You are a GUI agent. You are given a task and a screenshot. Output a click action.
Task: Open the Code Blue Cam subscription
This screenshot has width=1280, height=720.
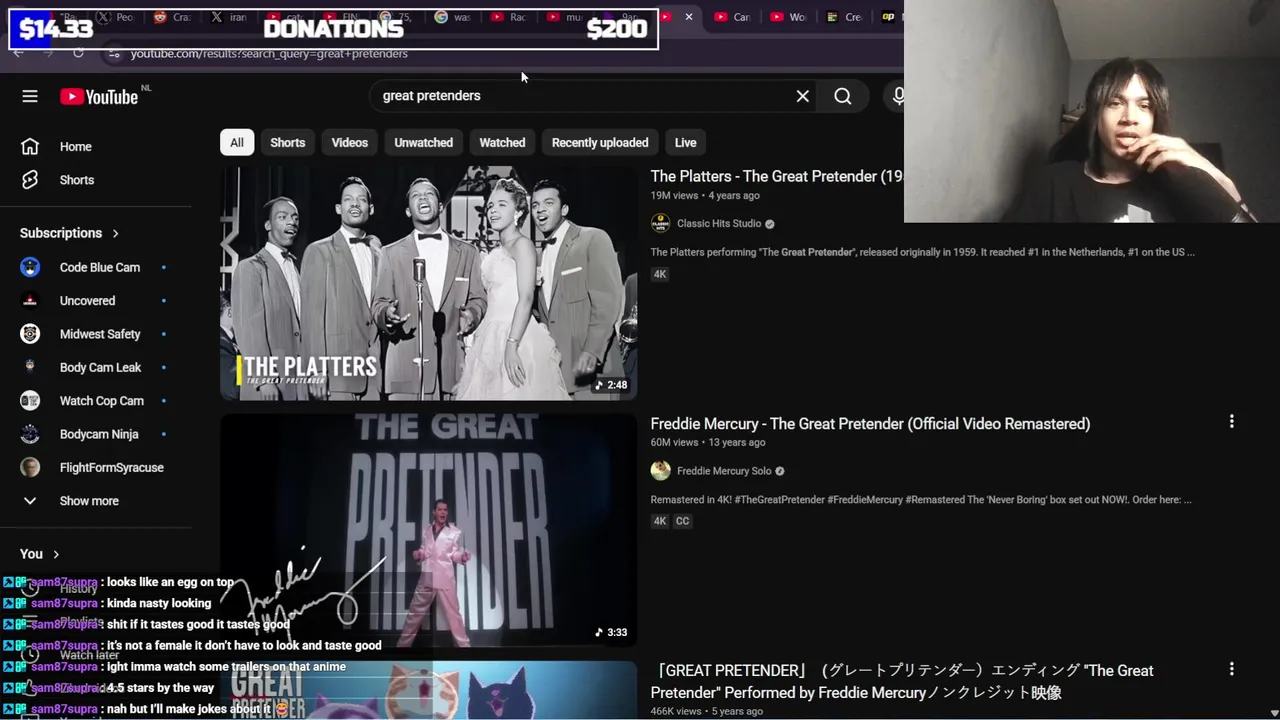(x=99, y=267)
